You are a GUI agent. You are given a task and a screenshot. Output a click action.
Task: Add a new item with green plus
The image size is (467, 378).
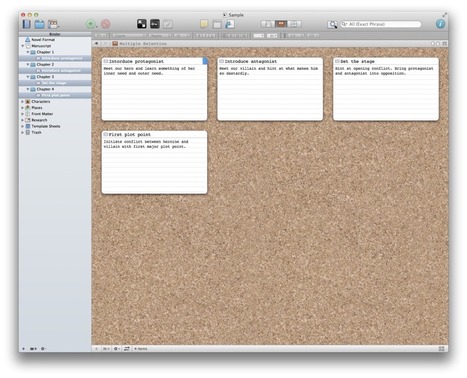tap(90, 24)
